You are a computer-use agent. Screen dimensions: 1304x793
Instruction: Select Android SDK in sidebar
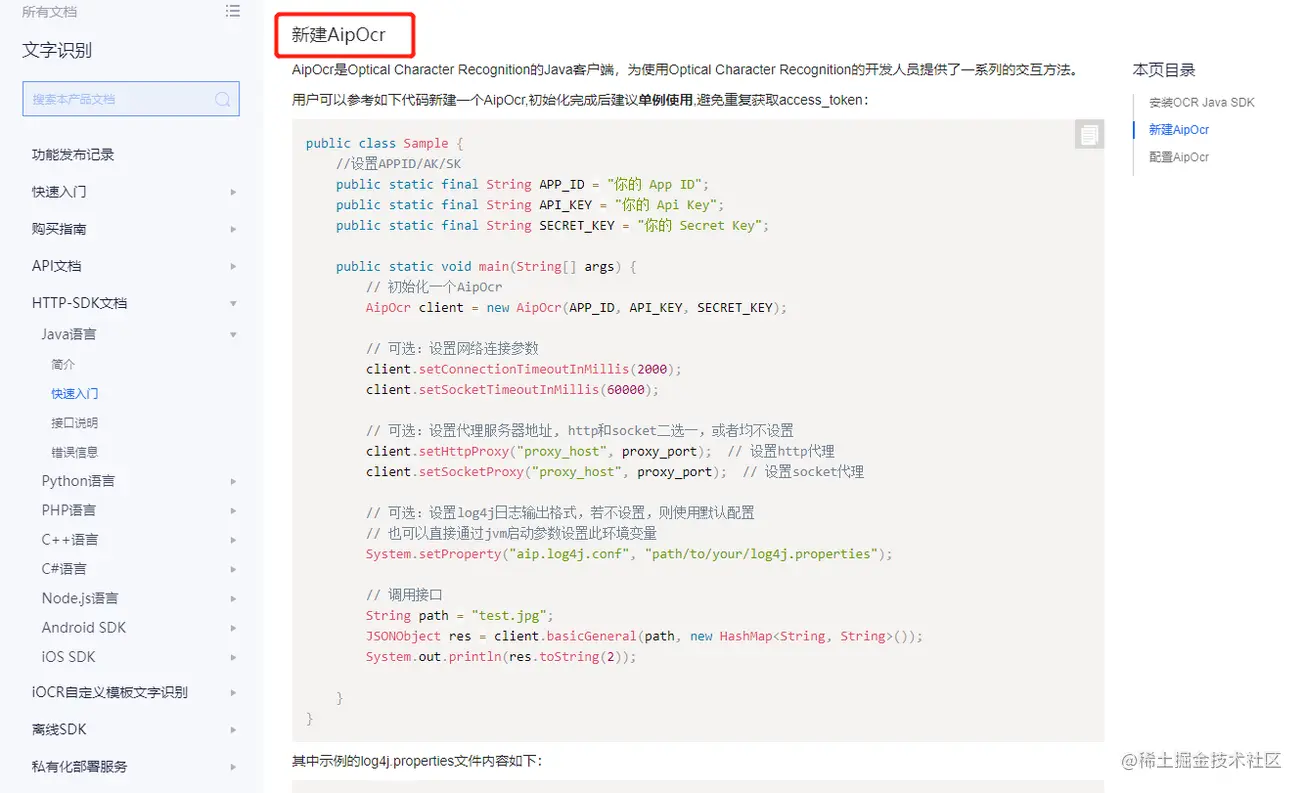coord(84,628)
